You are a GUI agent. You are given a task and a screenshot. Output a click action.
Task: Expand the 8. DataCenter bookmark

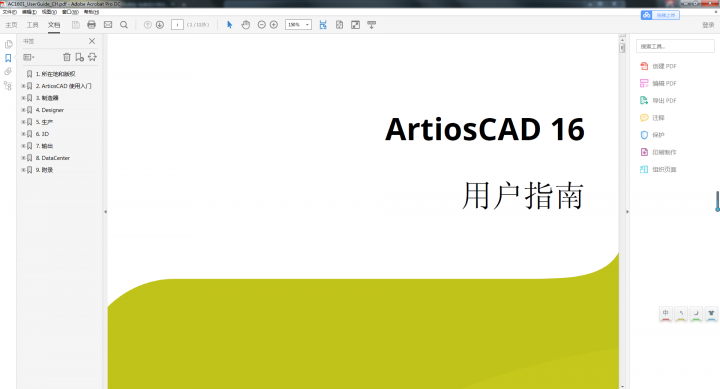[23, 158]
